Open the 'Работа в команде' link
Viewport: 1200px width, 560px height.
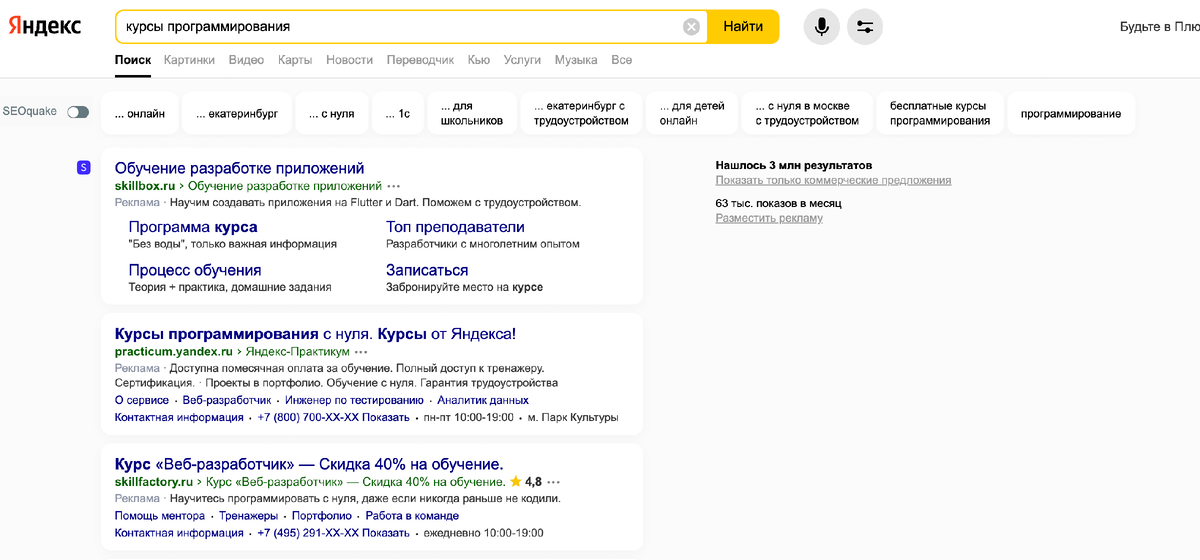412,516
